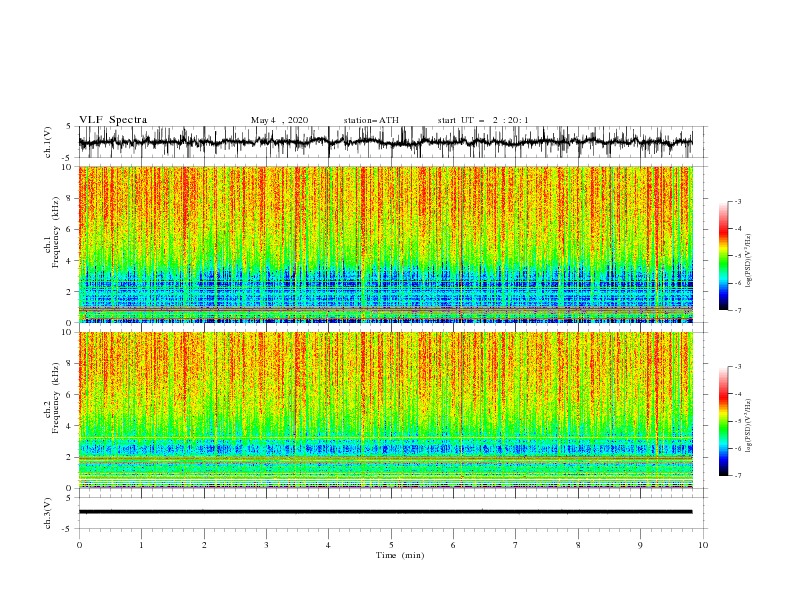Image resolution: width=792 pixels, height=612 pixels.
Task: Click the "2" frequency tick of ch.2 spectrogram
Action: [x=69, y=457]
